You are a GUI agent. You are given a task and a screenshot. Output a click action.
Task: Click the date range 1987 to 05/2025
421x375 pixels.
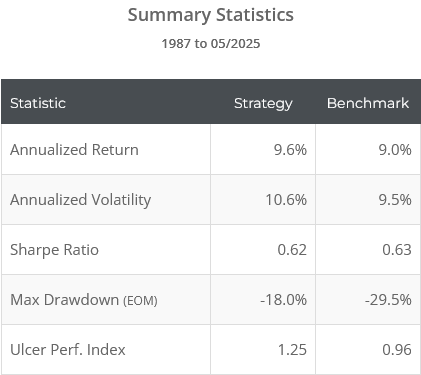[x=211, y=44]
